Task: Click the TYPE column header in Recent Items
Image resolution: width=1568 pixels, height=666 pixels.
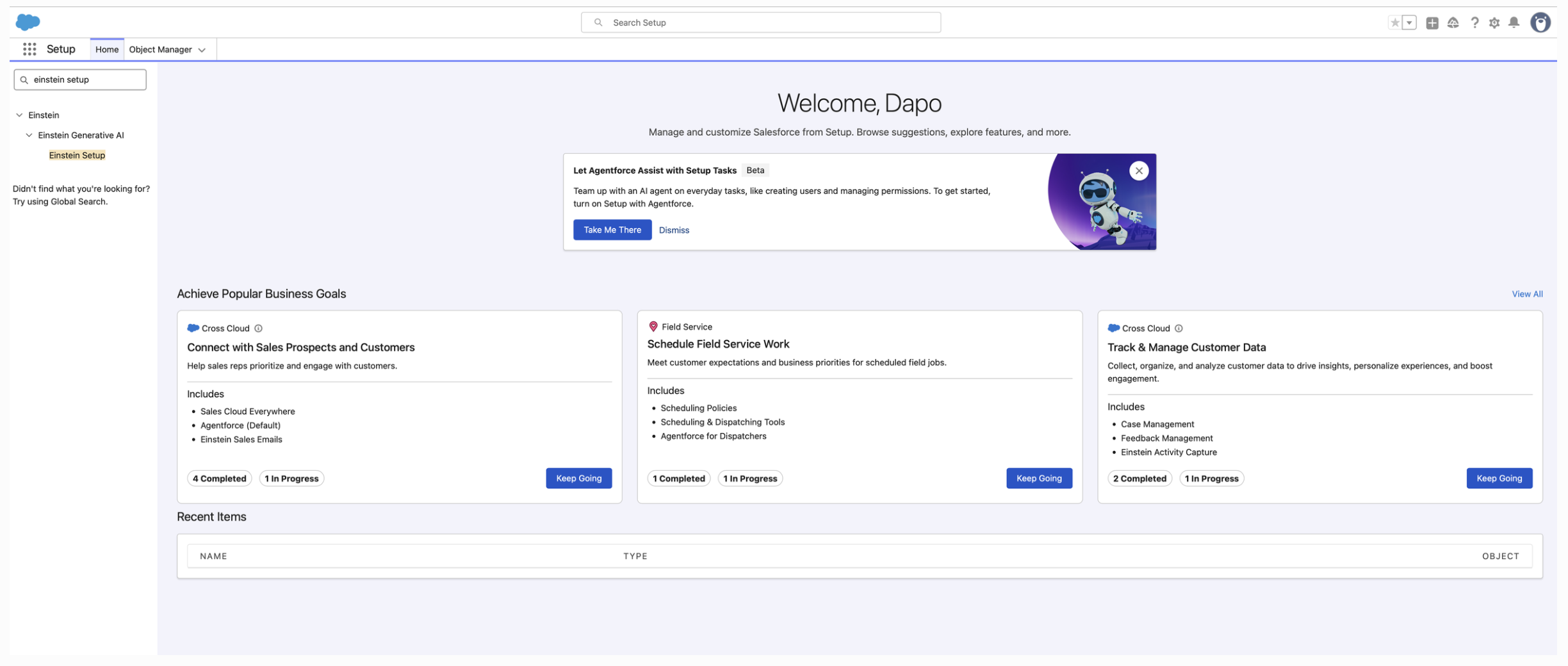Action: point(635,556)
